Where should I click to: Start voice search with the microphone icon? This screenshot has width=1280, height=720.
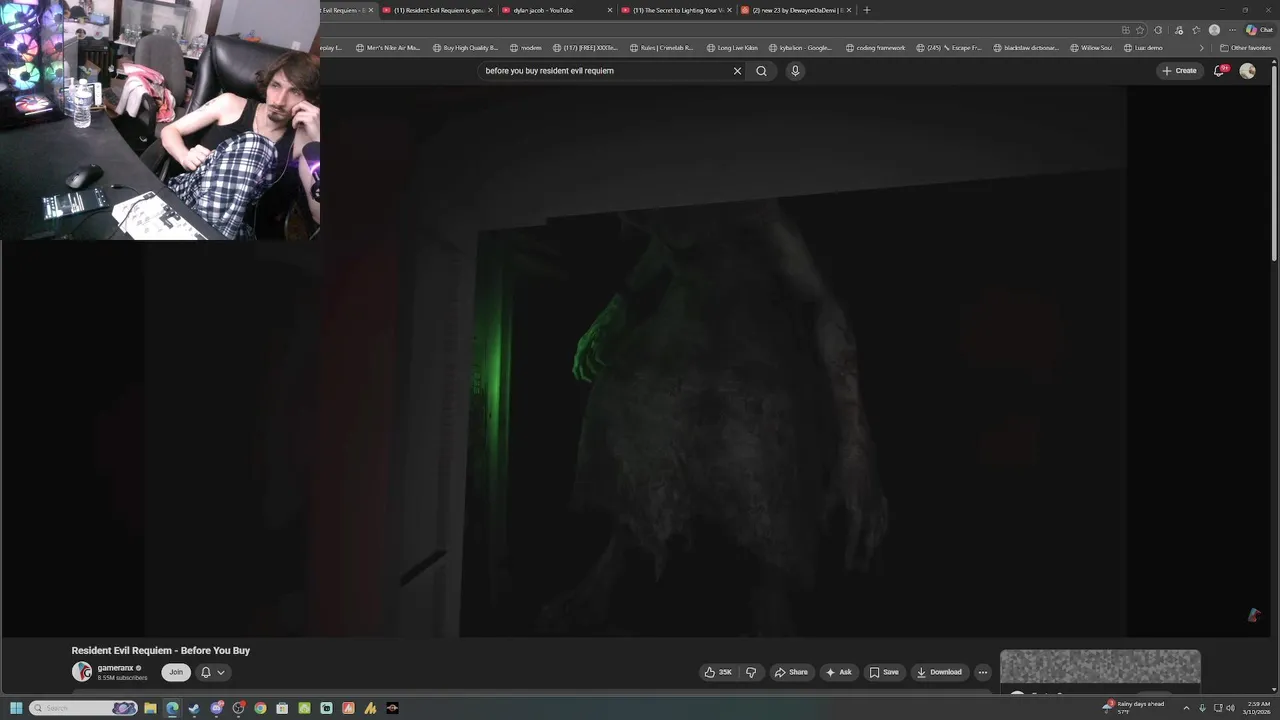[x=795, y=71]
